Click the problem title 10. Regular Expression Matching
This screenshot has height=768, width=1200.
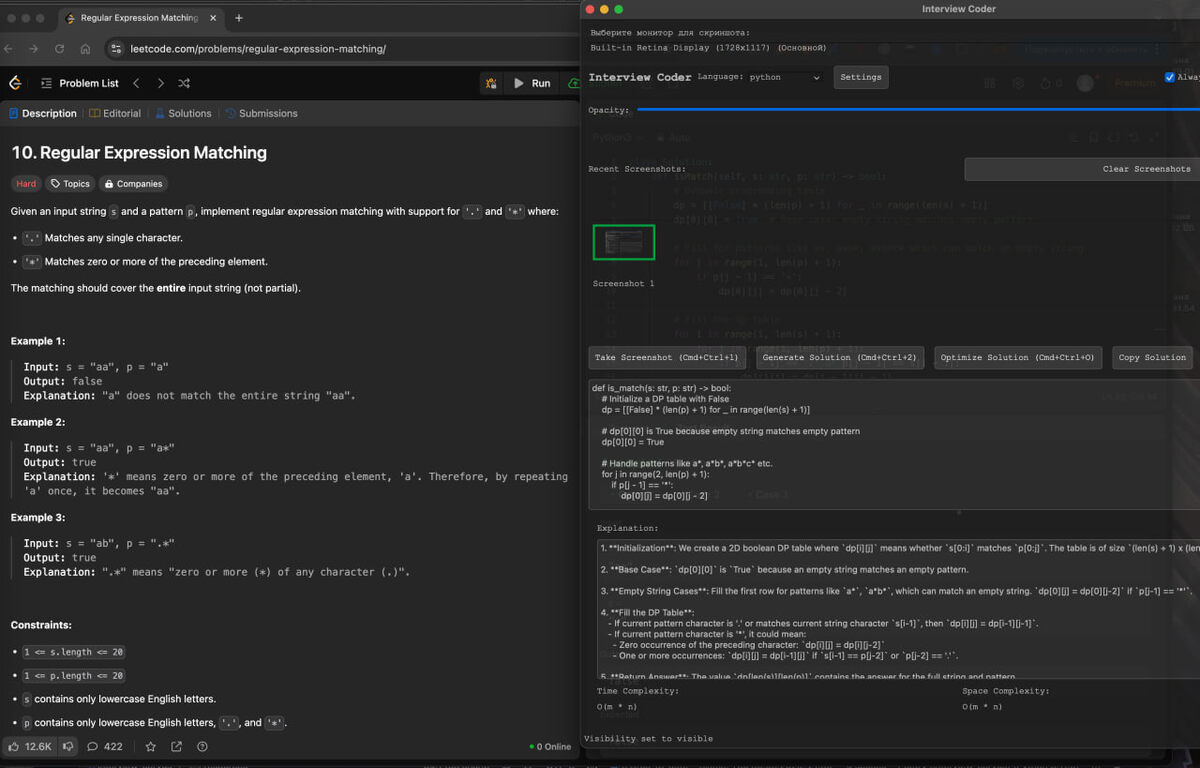coord(139,153)
